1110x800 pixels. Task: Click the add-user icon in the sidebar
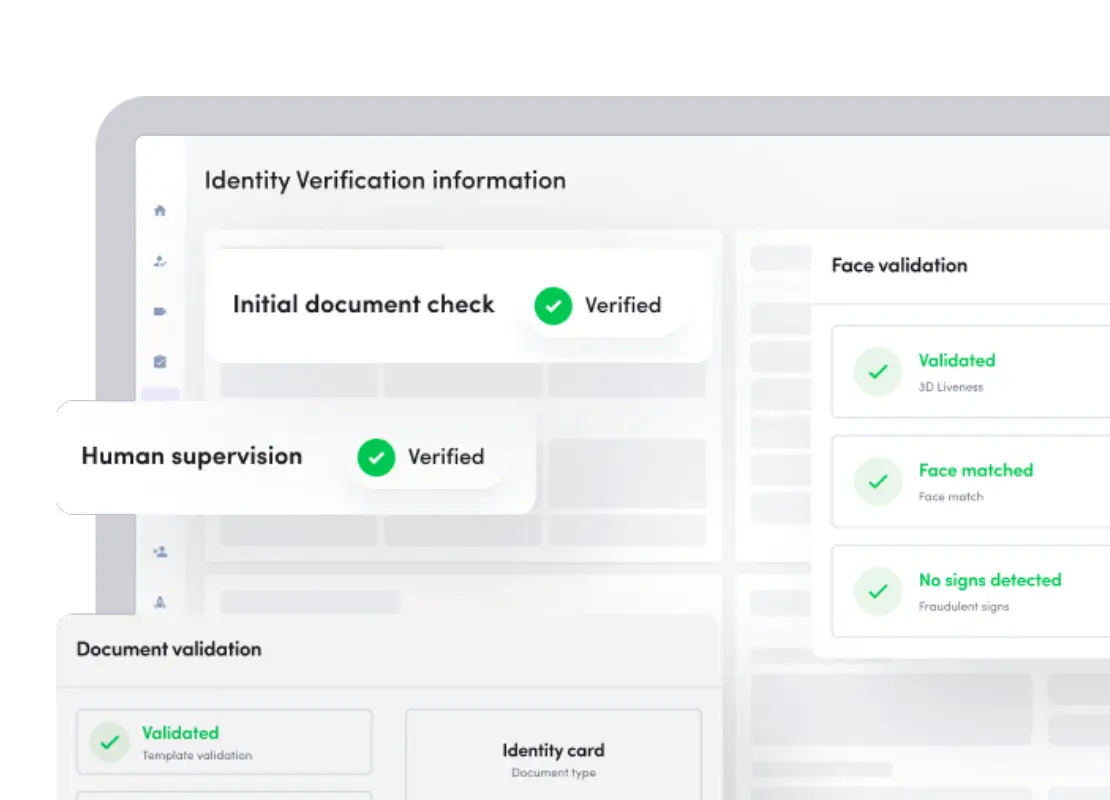click(160, 551)
